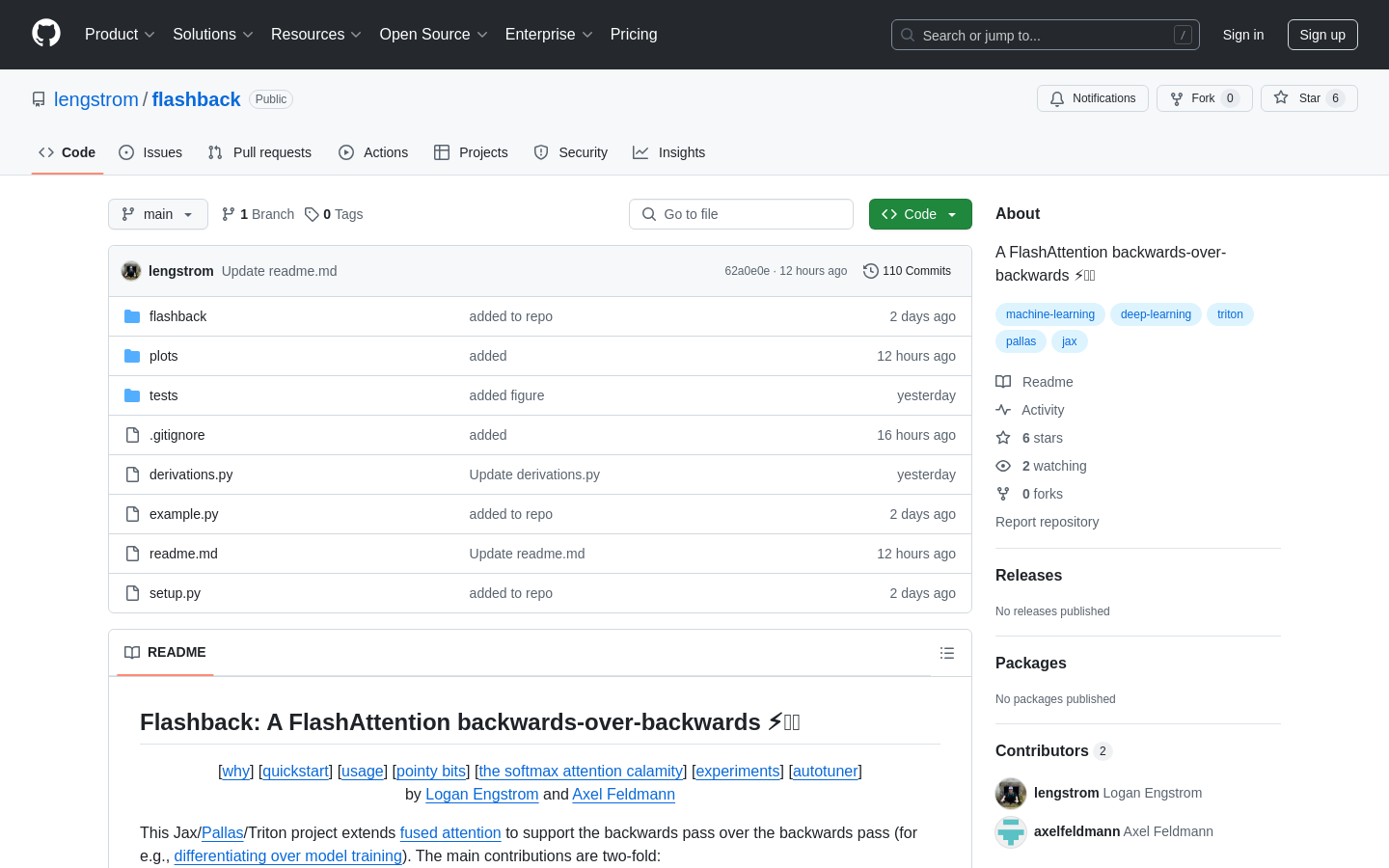Open the Pricing page
The height and width of the screenshot is (868, 1389).
634,35
